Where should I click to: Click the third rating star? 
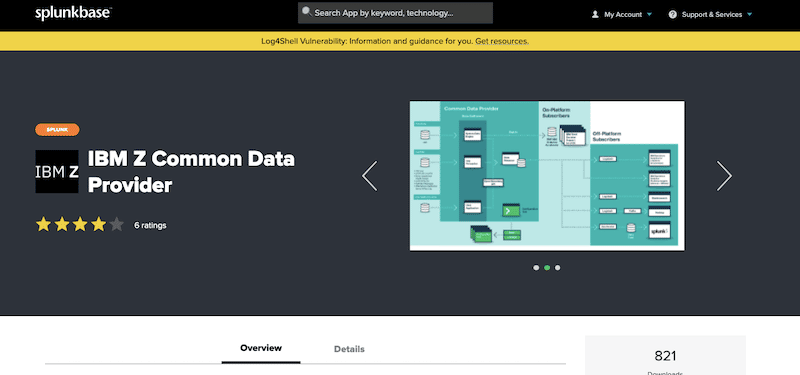click(80, 224)
